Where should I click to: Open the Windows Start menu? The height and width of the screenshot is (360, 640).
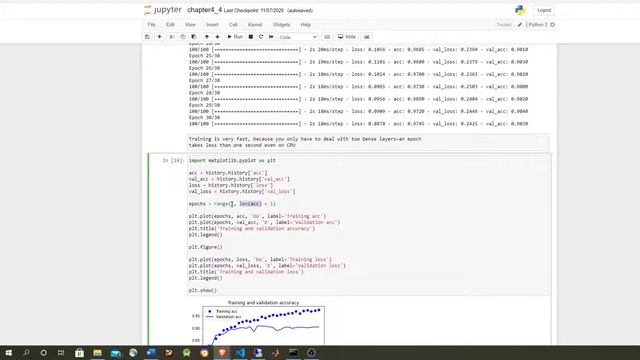9,353
